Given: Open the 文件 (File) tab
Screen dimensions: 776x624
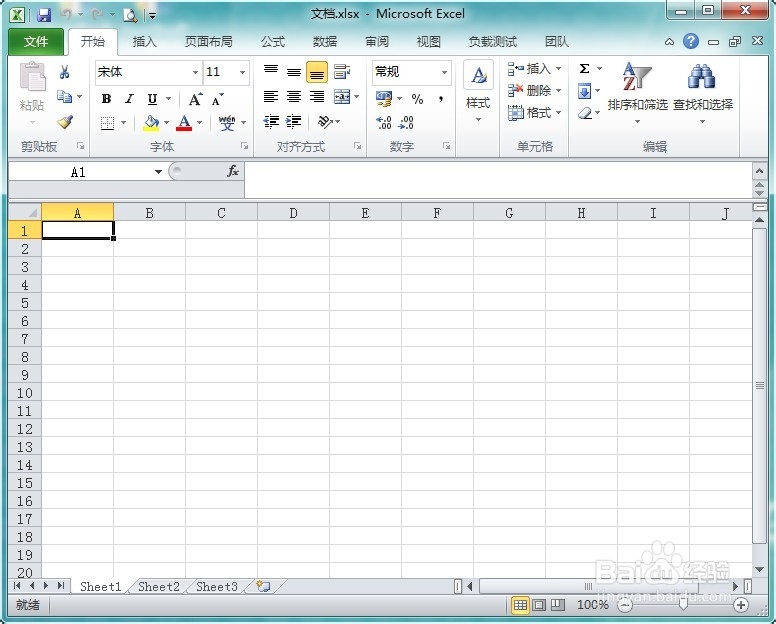Looking at the screenshot, I should point(36,42).
